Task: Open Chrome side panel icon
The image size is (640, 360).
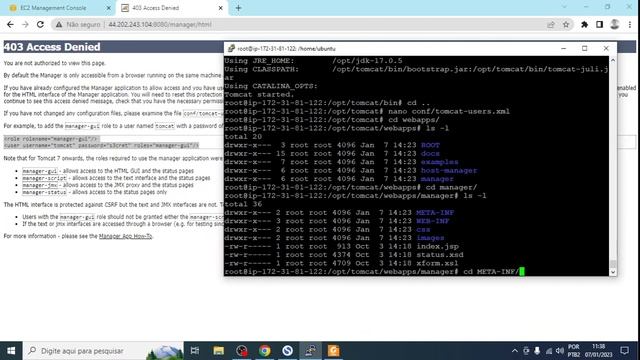Action: [x=599, y=24]
